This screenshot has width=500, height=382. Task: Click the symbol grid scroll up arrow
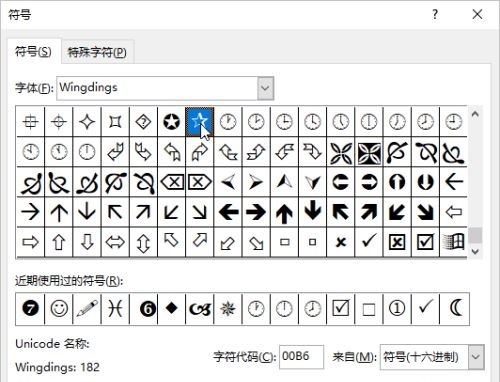point(475,114)
